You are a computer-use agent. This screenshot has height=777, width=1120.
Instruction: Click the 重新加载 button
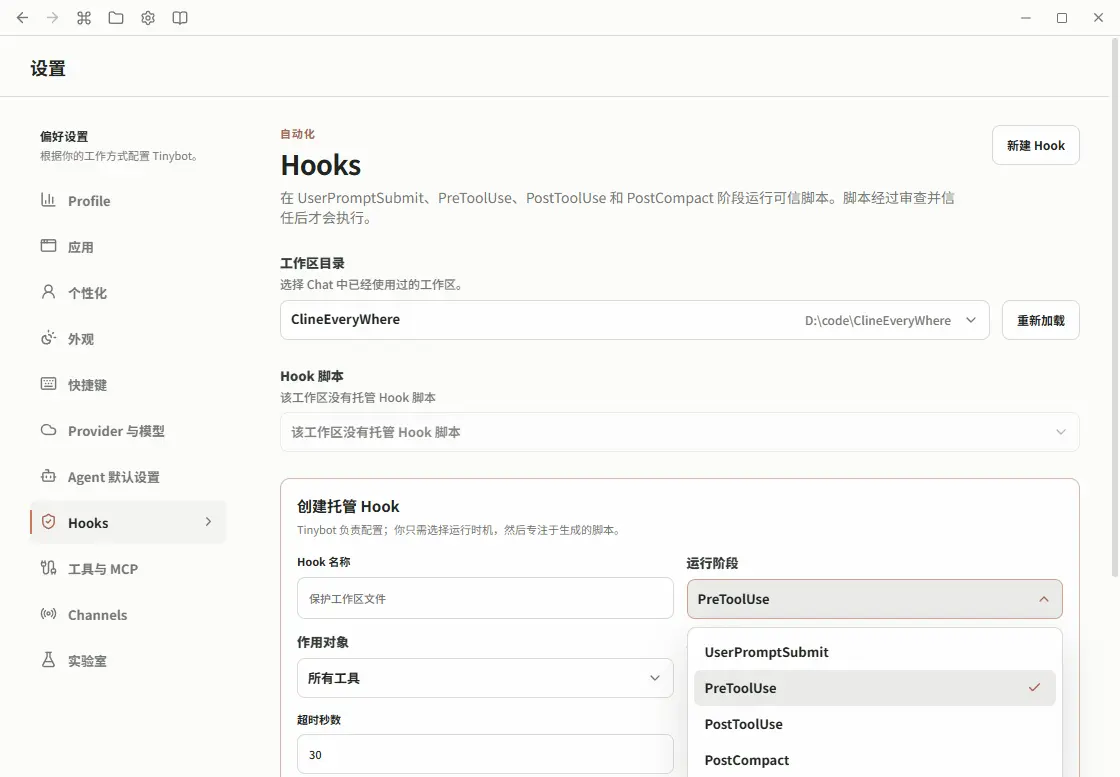1041,321
